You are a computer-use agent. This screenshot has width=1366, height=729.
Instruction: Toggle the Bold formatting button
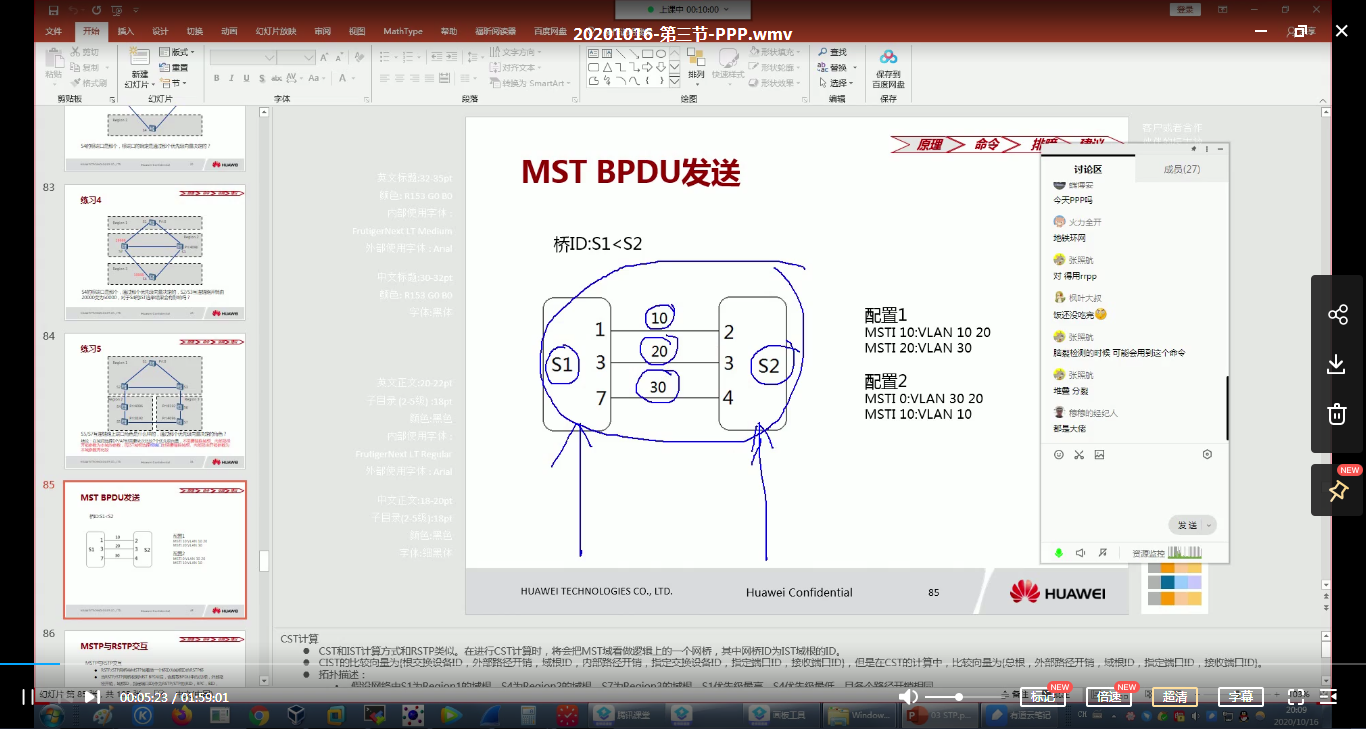click(216, 78)
